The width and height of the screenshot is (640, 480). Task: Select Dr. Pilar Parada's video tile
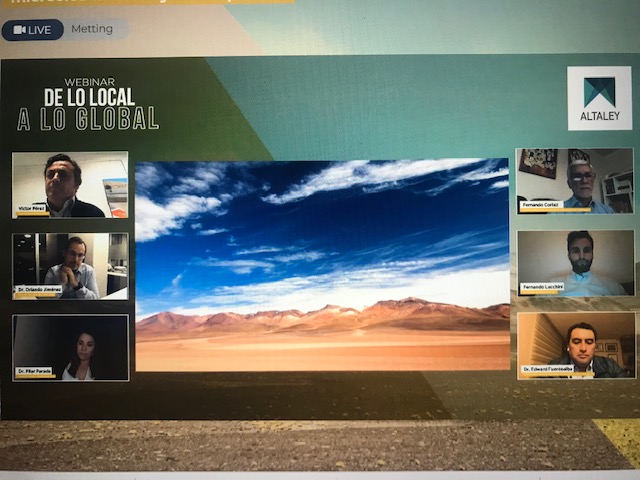click(x=70, y=347)
